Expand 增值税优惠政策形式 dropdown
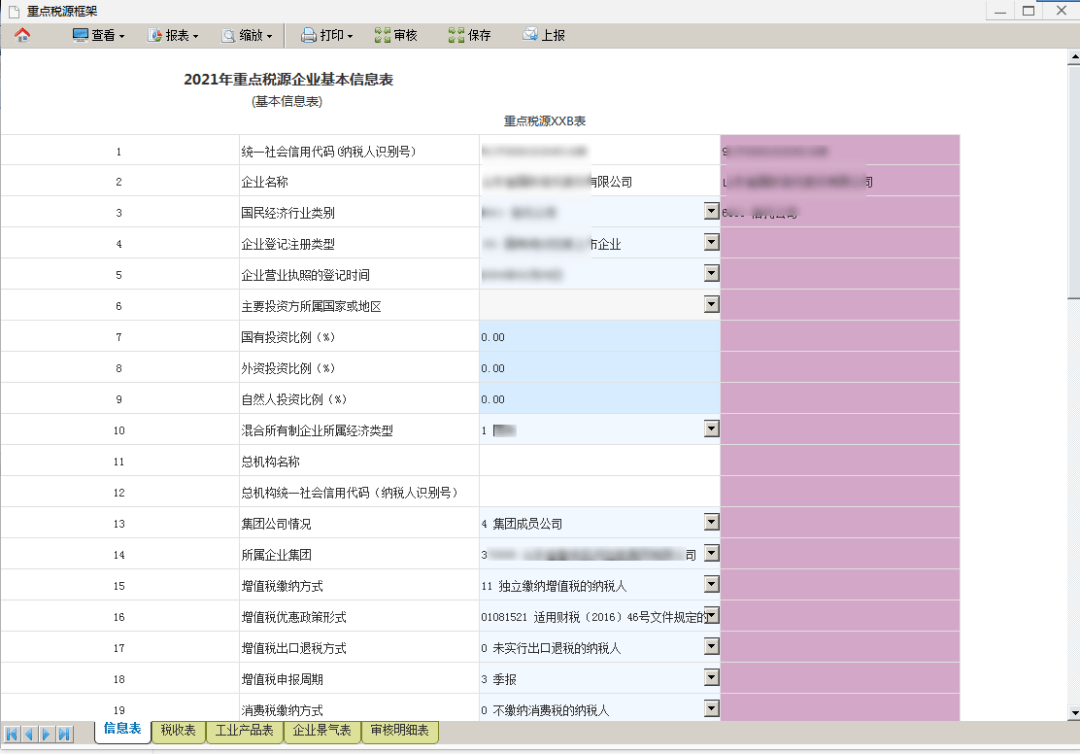This screenshot has height=754, width=1080. [x=712, y=616]
